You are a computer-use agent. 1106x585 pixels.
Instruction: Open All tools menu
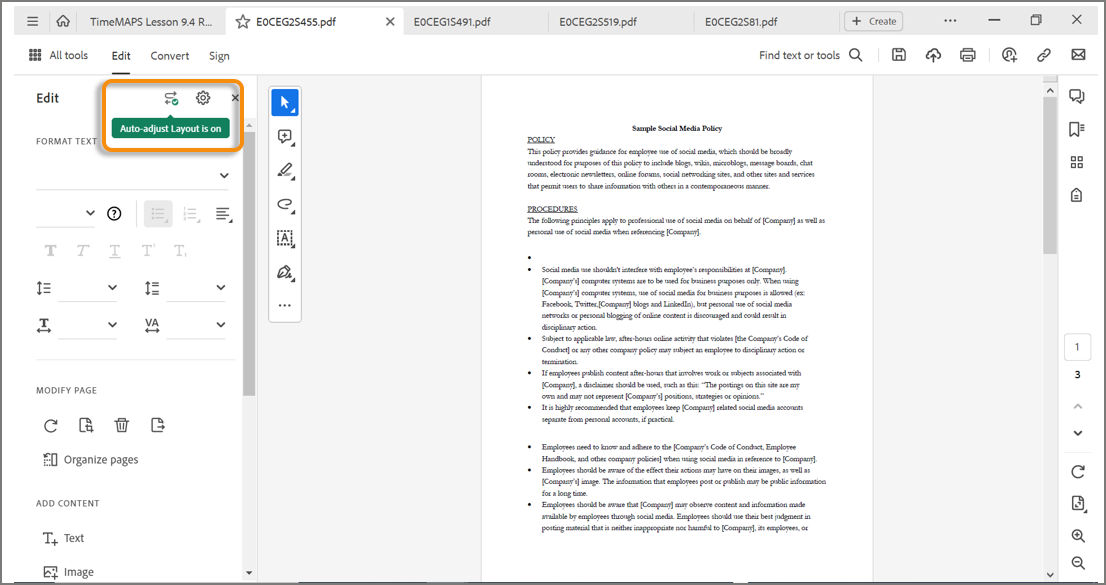point(59,55)
